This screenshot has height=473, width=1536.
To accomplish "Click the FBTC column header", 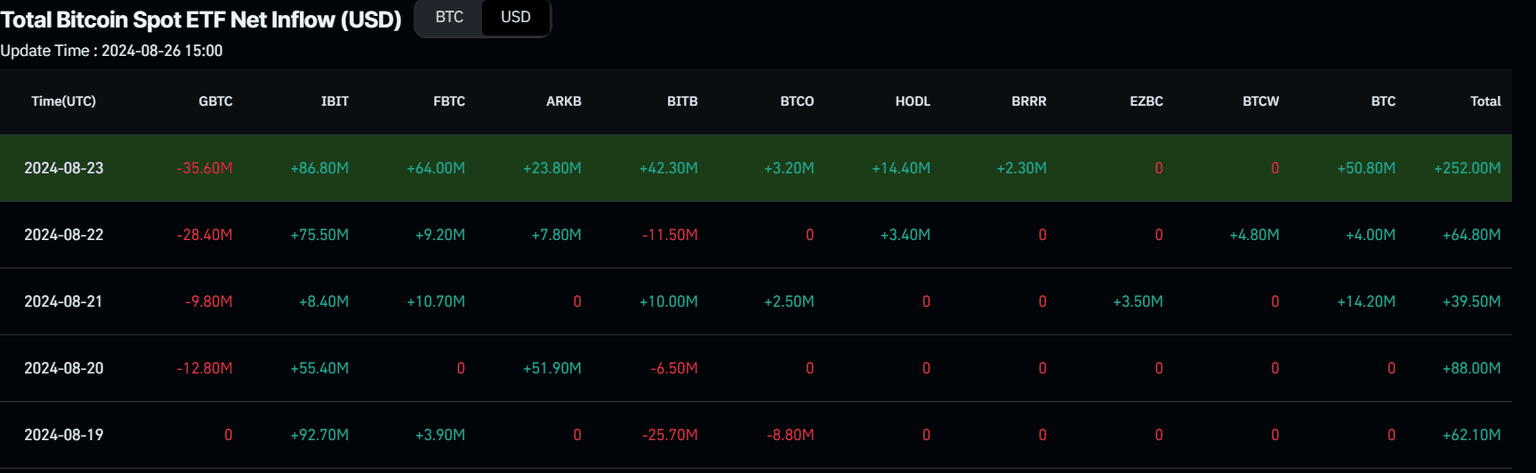I will click(x=448, y=101).
